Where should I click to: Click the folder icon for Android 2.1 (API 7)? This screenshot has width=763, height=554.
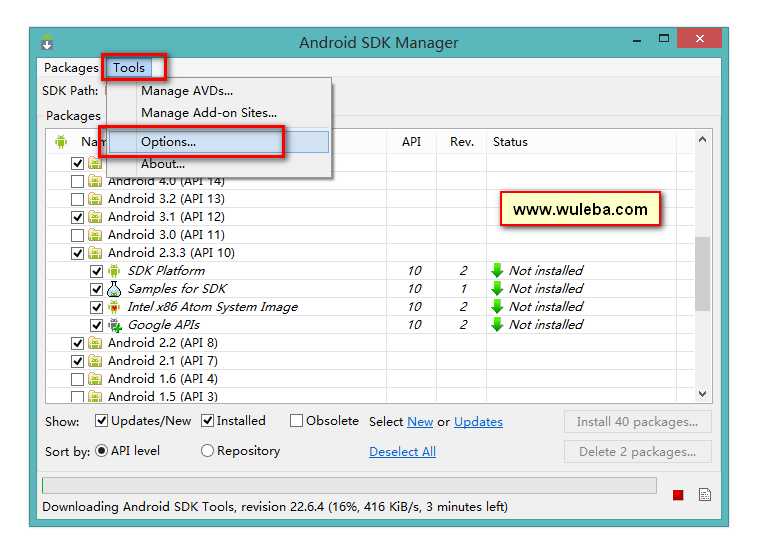(95, 361)
